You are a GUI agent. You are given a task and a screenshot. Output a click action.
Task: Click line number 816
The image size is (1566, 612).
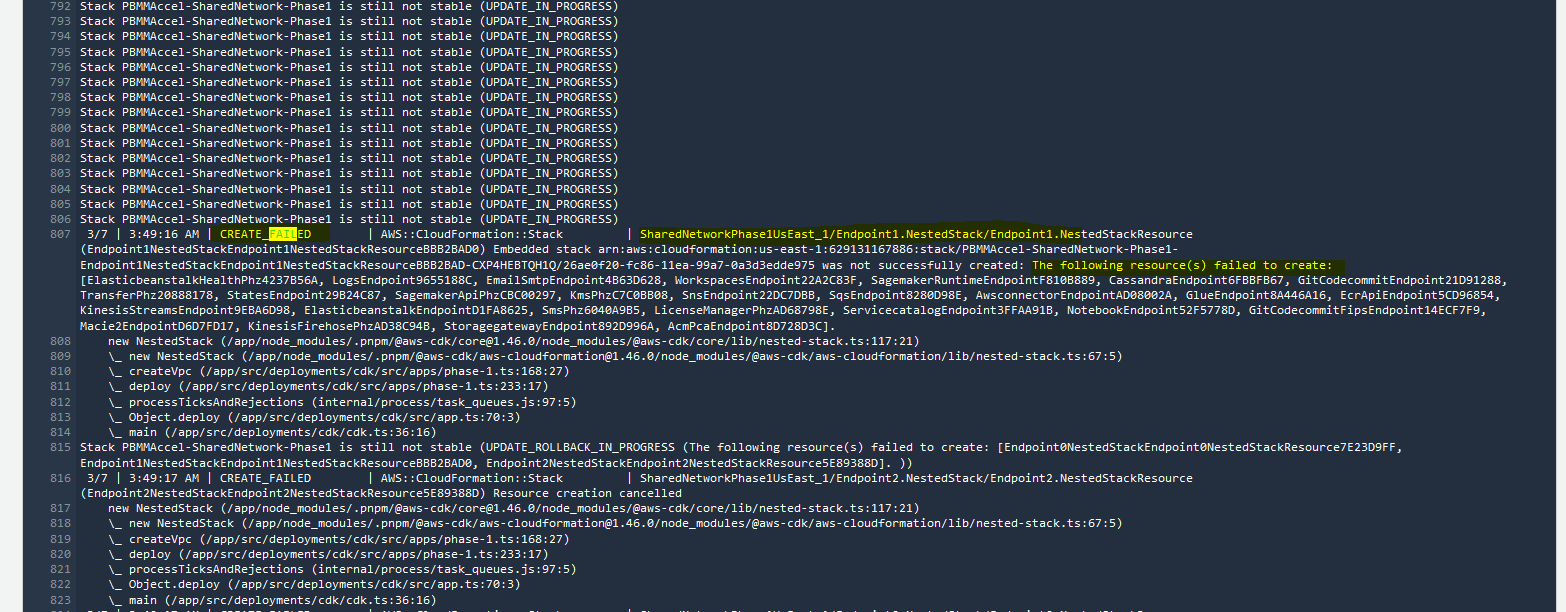(60, 478)
